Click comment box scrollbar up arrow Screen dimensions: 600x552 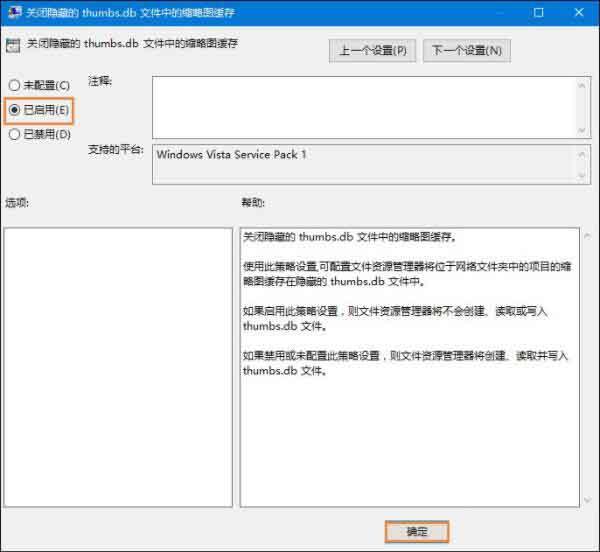point(582,85)
